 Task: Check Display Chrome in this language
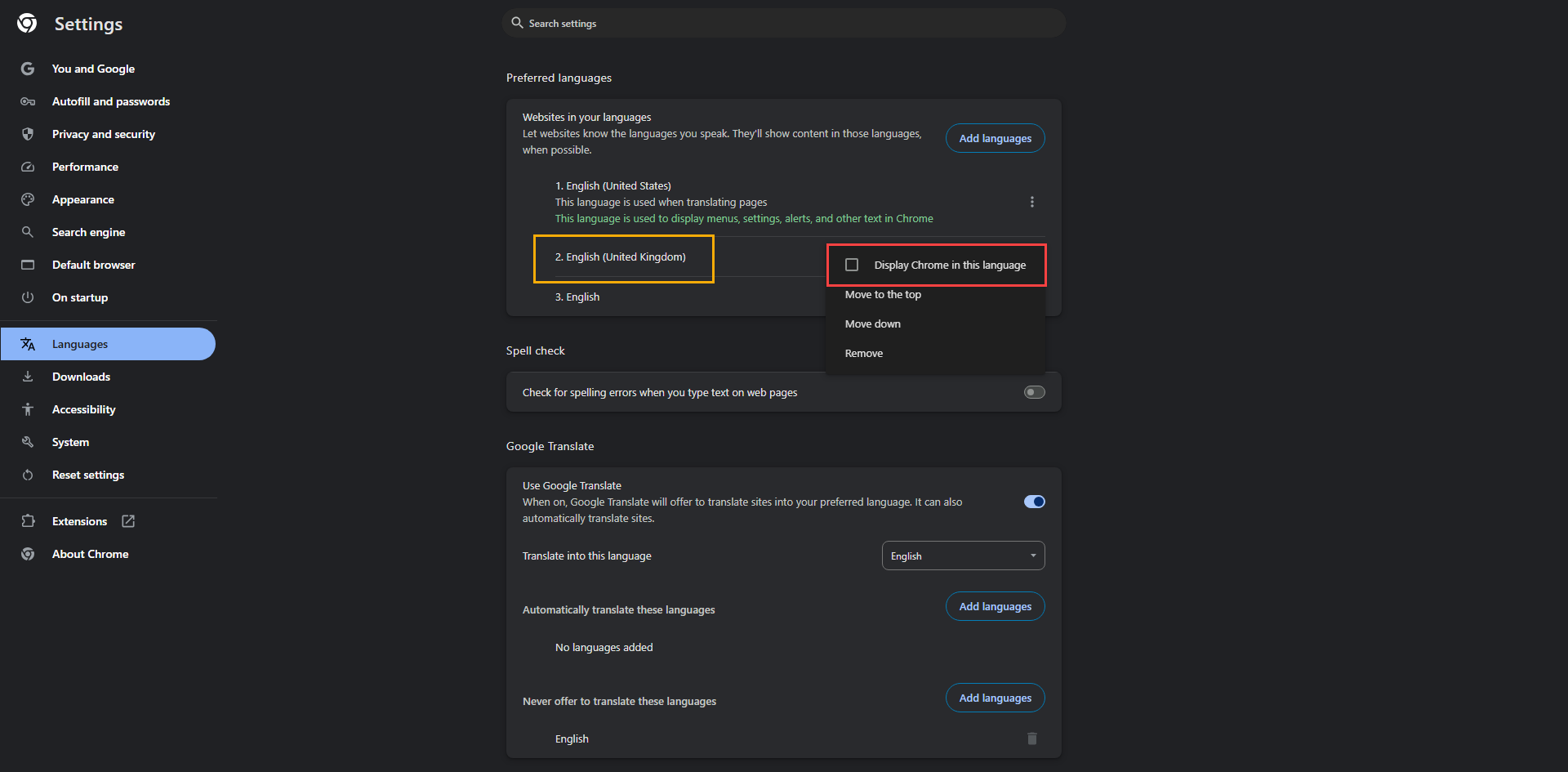coord(852,265)
